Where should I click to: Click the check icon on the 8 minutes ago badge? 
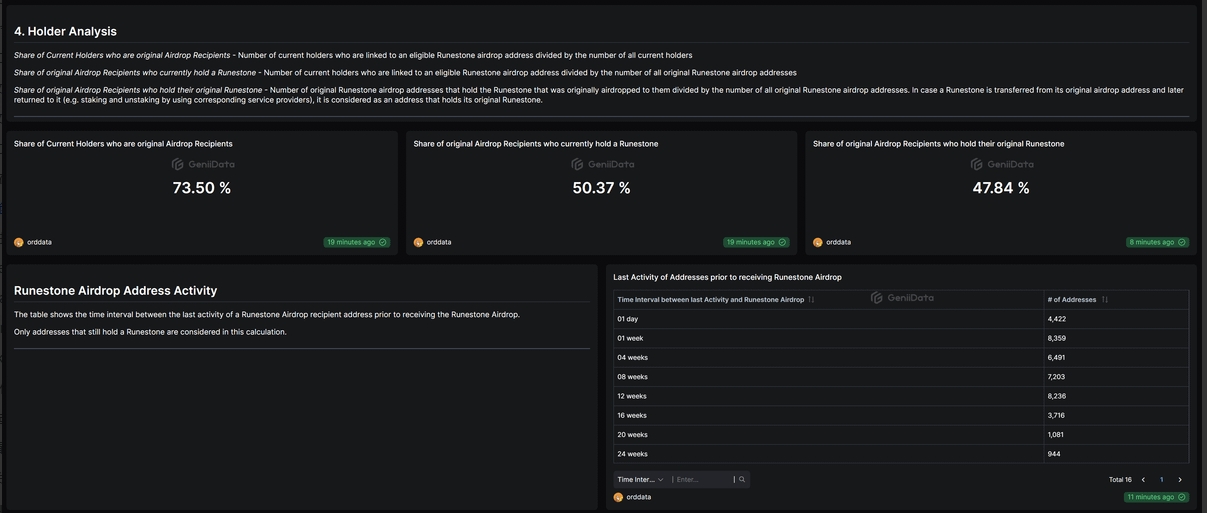click(1182, 242)
